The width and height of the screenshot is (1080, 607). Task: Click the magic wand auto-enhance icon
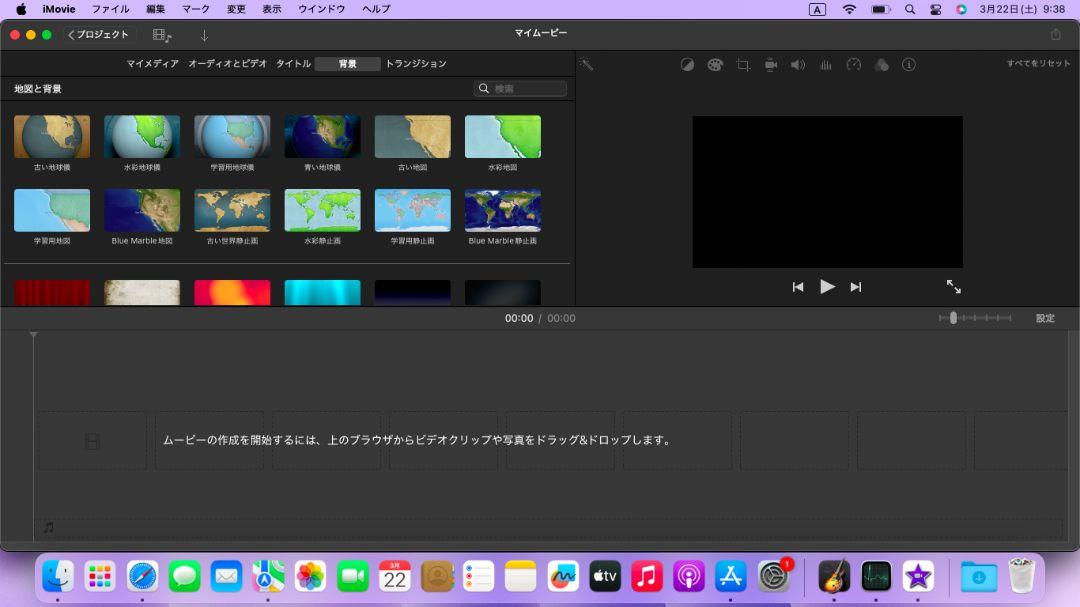tap(586, 64)
